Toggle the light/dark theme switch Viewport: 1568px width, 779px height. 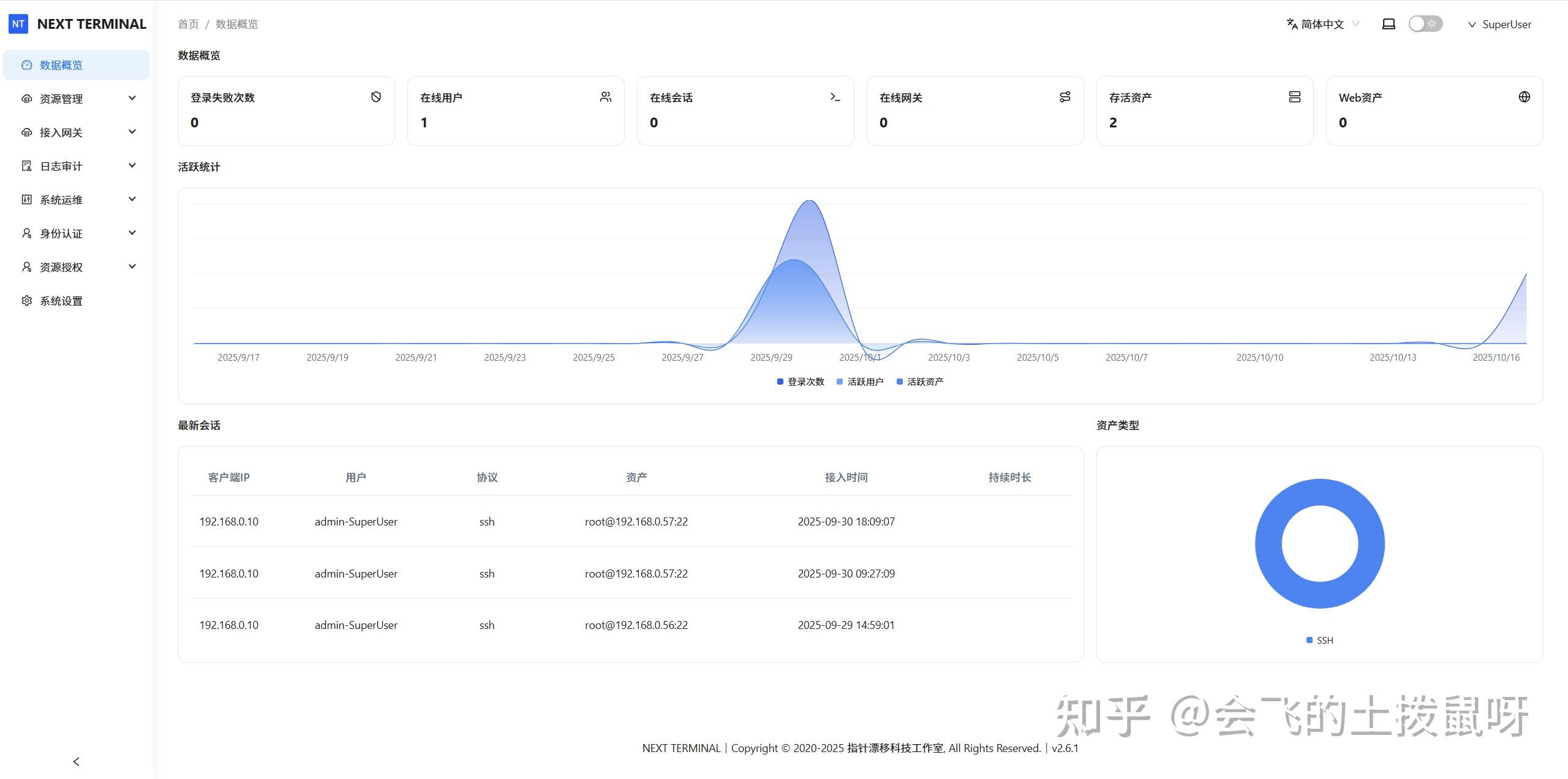point(1425,24)
